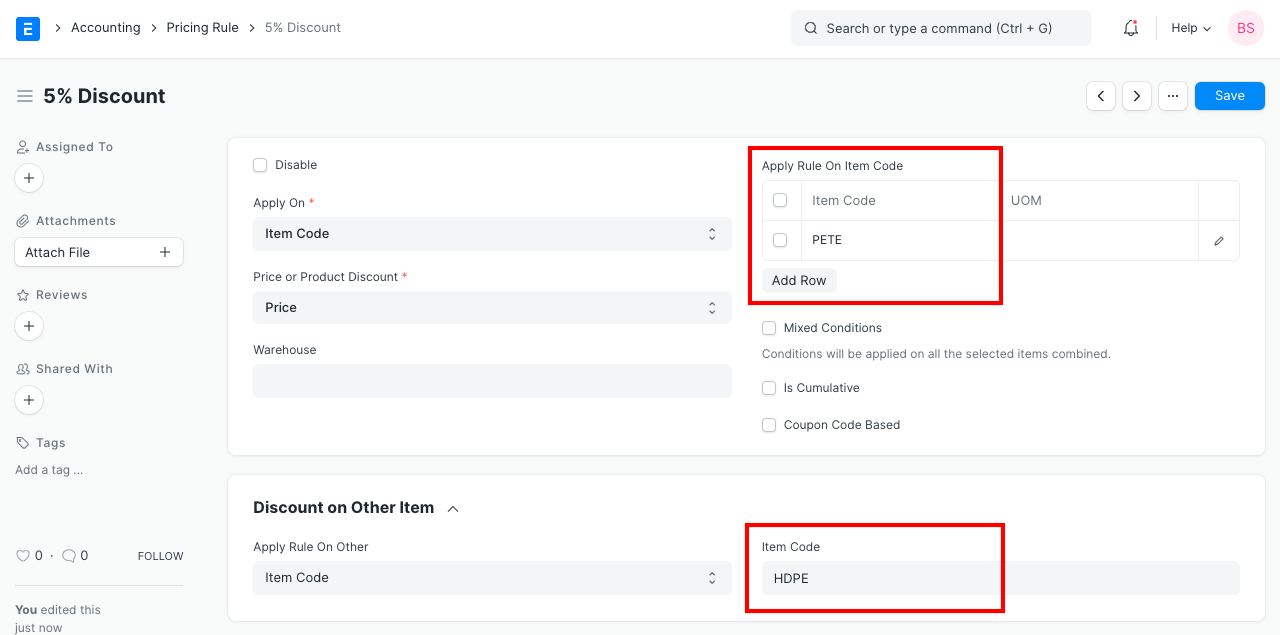The width and height of the screenshot is (1280, 635).
Task: Open the Pricing Rule list from breadcrumb
Action: pos(203,27)
